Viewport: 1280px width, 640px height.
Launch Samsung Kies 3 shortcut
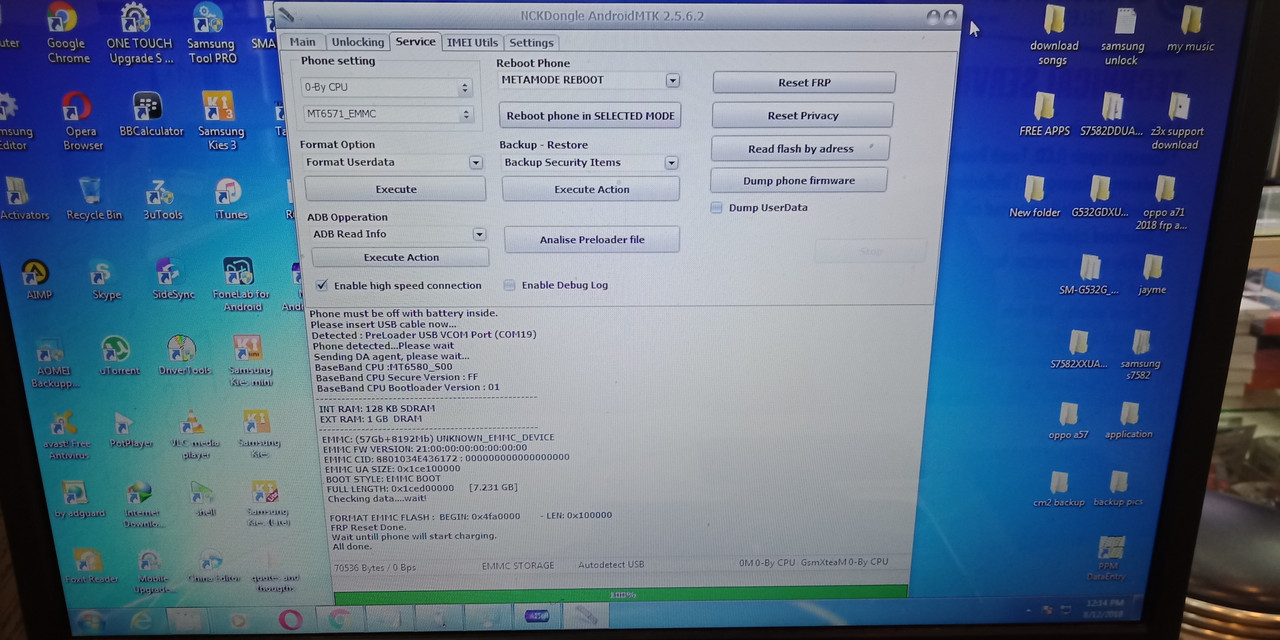pos(220,121)
